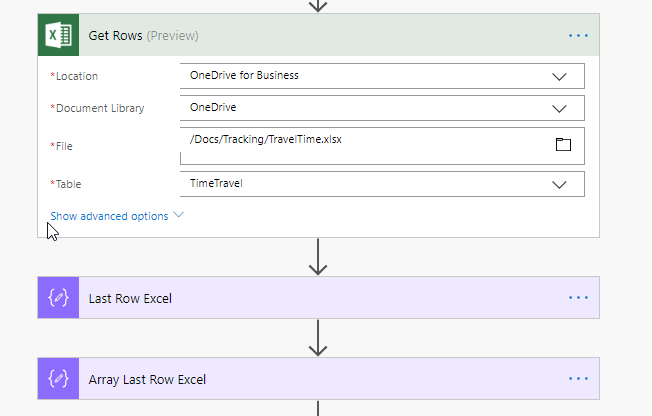Click arrow connector above Array Last Row Excel
Viewport: 652px width, 416px height.
coord(318,338)
